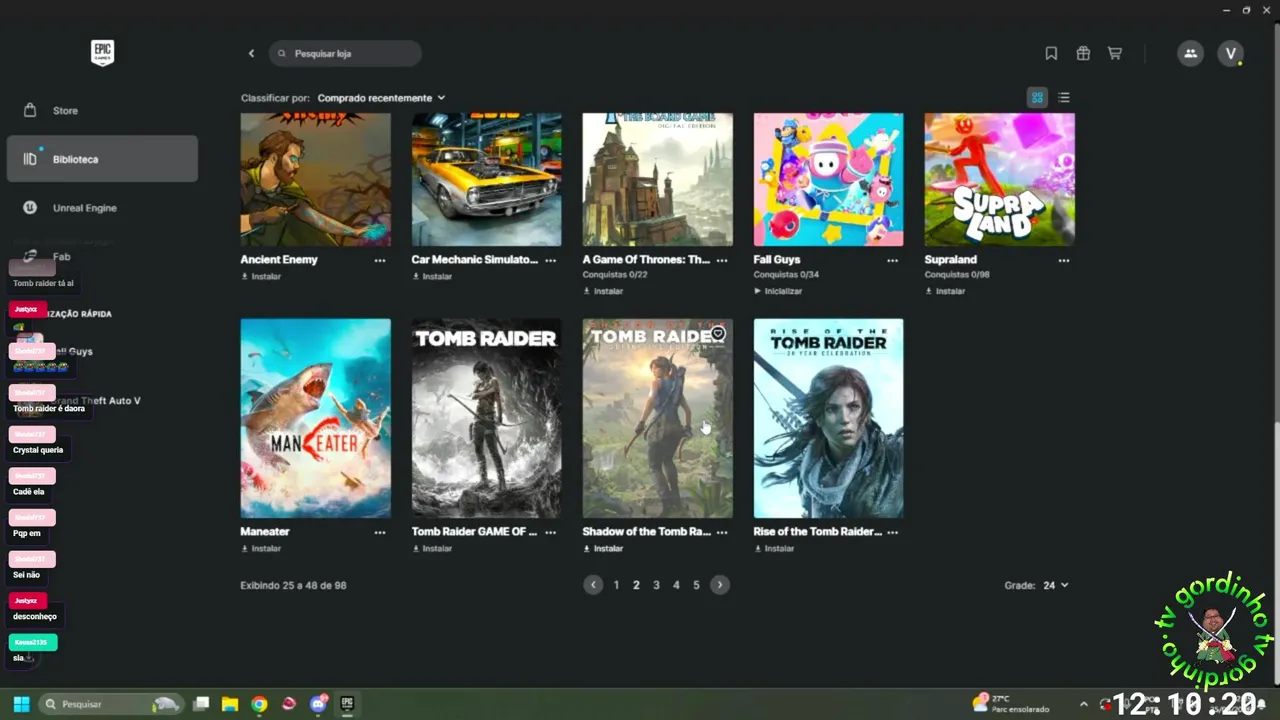Viewport: 1280px width, 720px height.
Task: Click Instalar under Car Mechanic Simulator
Action: point(432,276)
